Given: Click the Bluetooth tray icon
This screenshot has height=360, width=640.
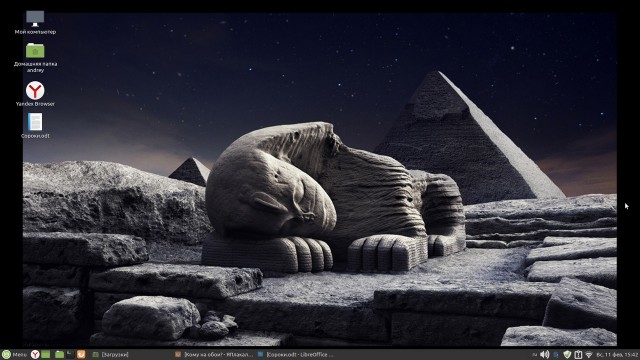Looking at the screenshot, I should click(x=556, y=355).
